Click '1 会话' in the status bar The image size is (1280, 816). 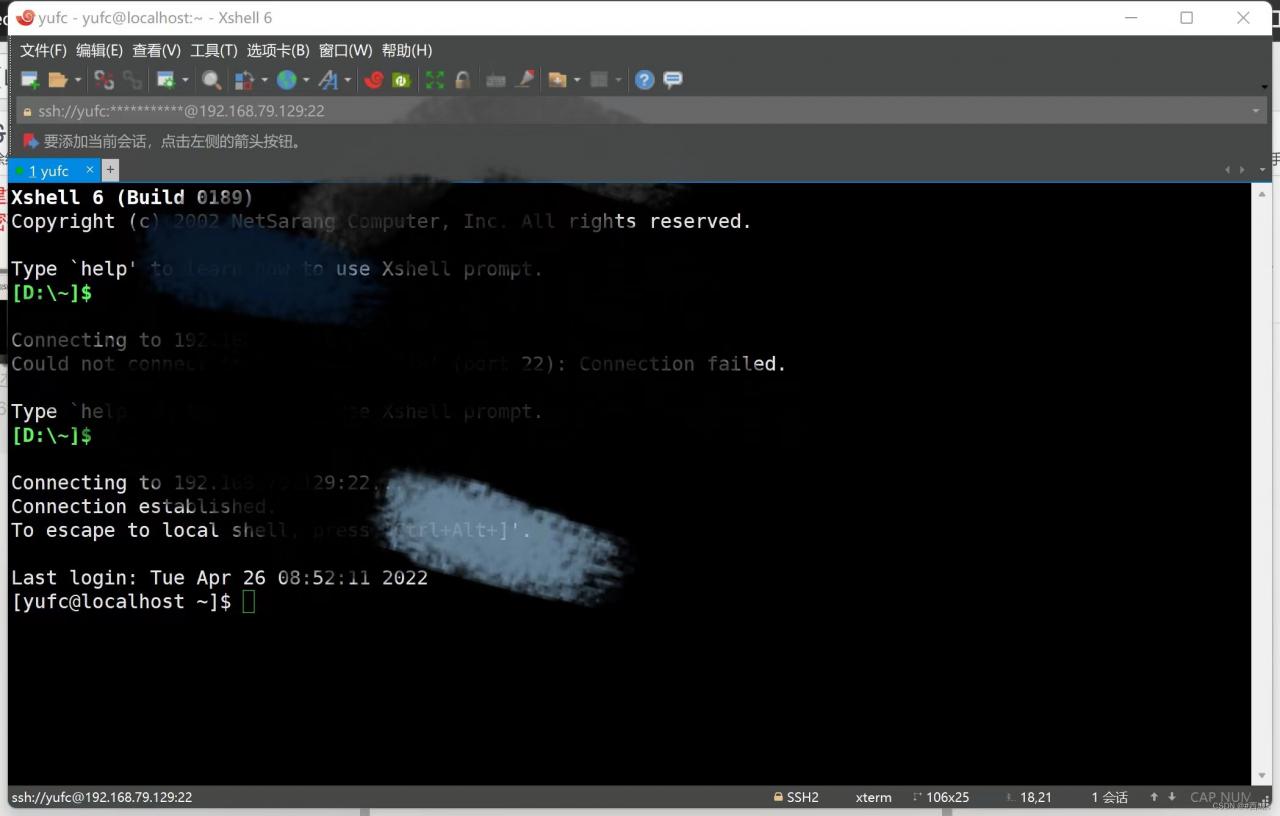click(x=1109, y=797)
